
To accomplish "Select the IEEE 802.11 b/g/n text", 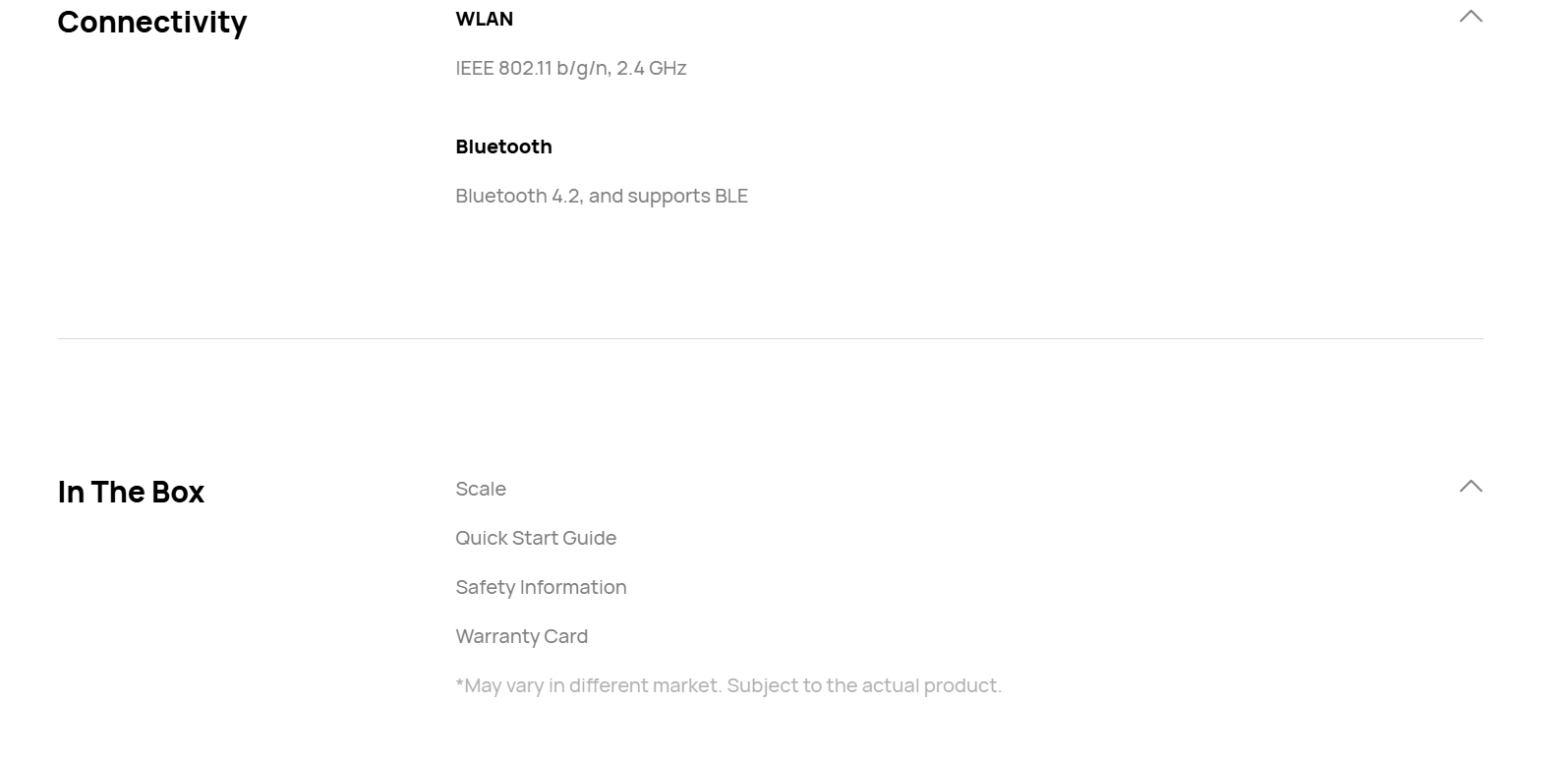I will pyautogui.click(x=532, y=68).
